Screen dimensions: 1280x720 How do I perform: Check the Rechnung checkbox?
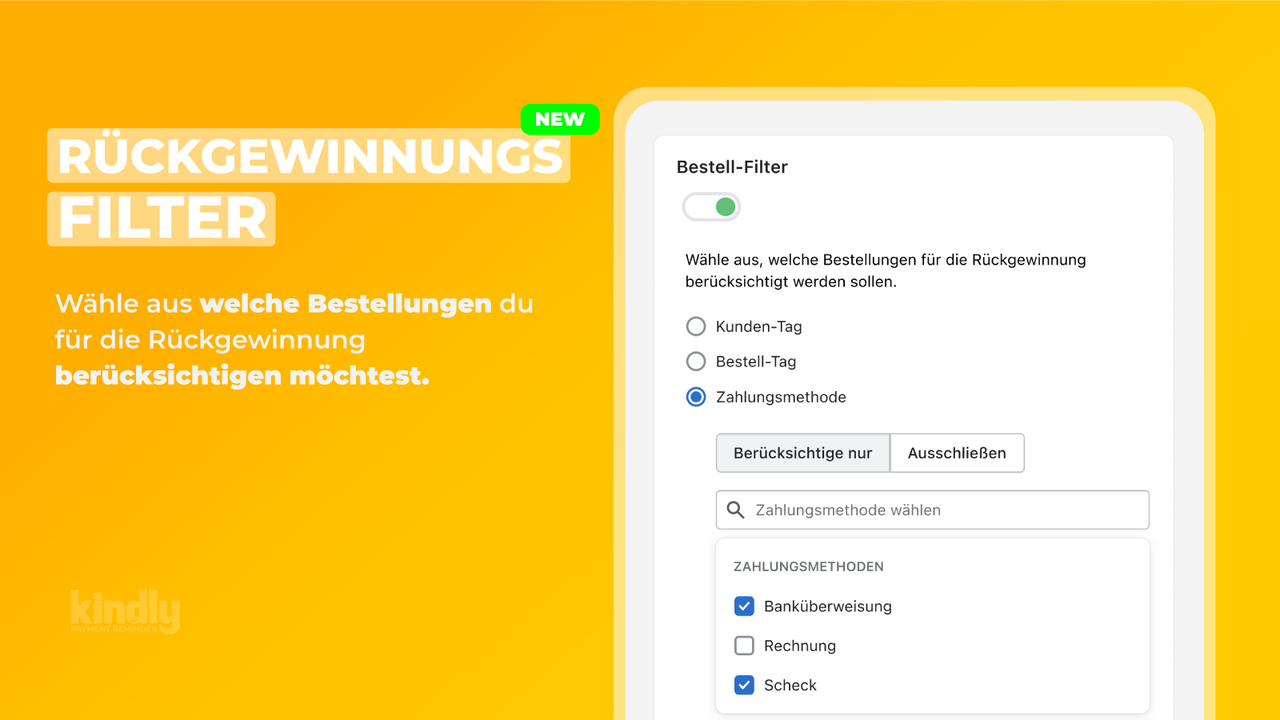744,646
